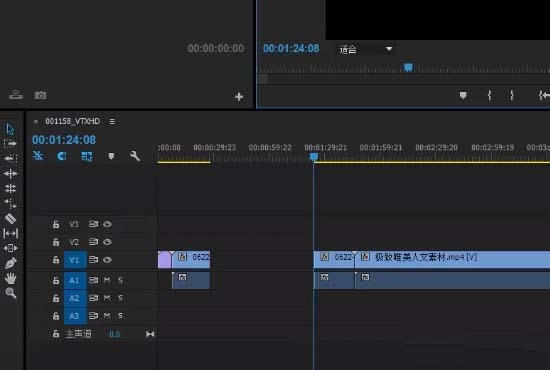Toggle sync lock on track A3
Image resolution: width=550 pixels, height=370 pixels.
93,316
